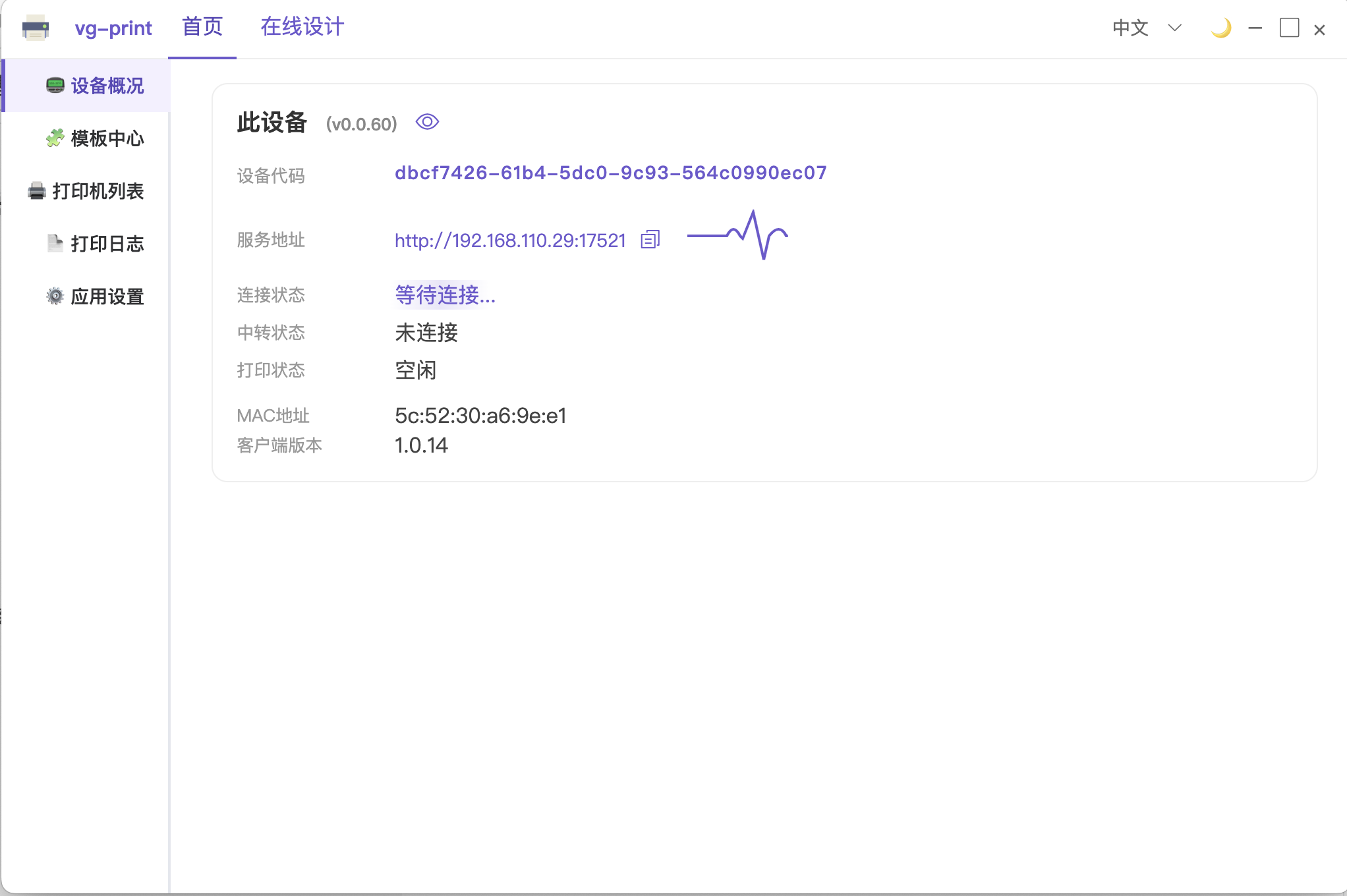Toggle dark mode with the moon icon
Viewport: 1347px width, 896px height.
point(1221,29)
